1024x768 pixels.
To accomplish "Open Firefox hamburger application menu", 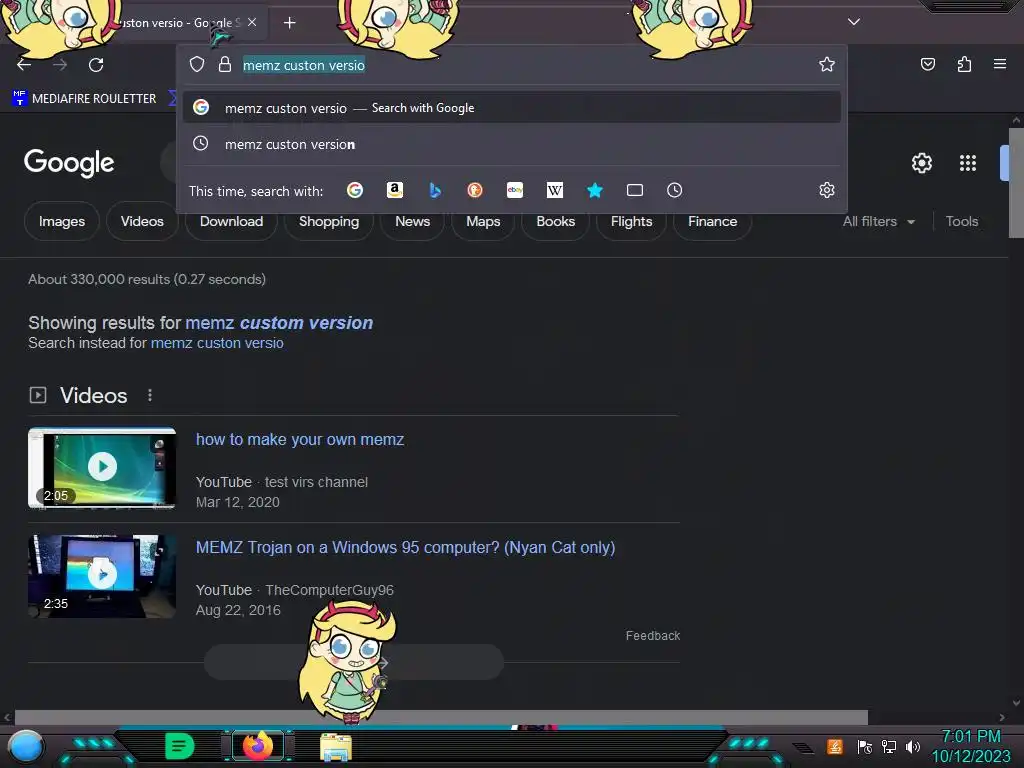I will 1000,64.
